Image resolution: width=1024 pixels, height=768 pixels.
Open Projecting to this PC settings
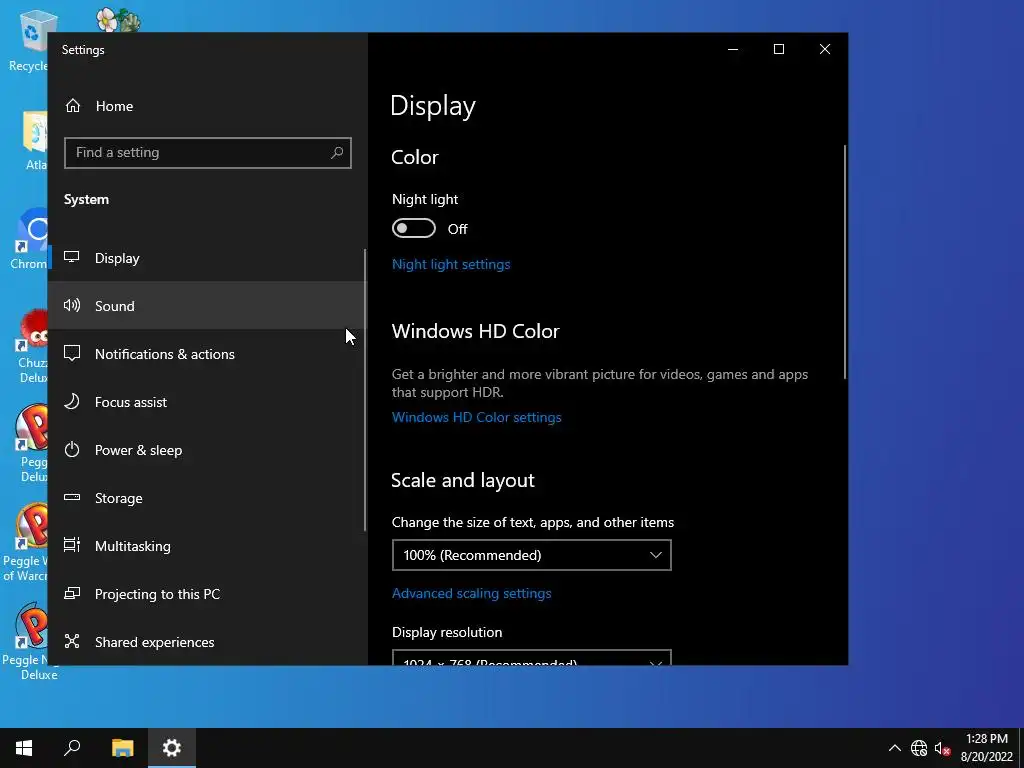point(208,594)
